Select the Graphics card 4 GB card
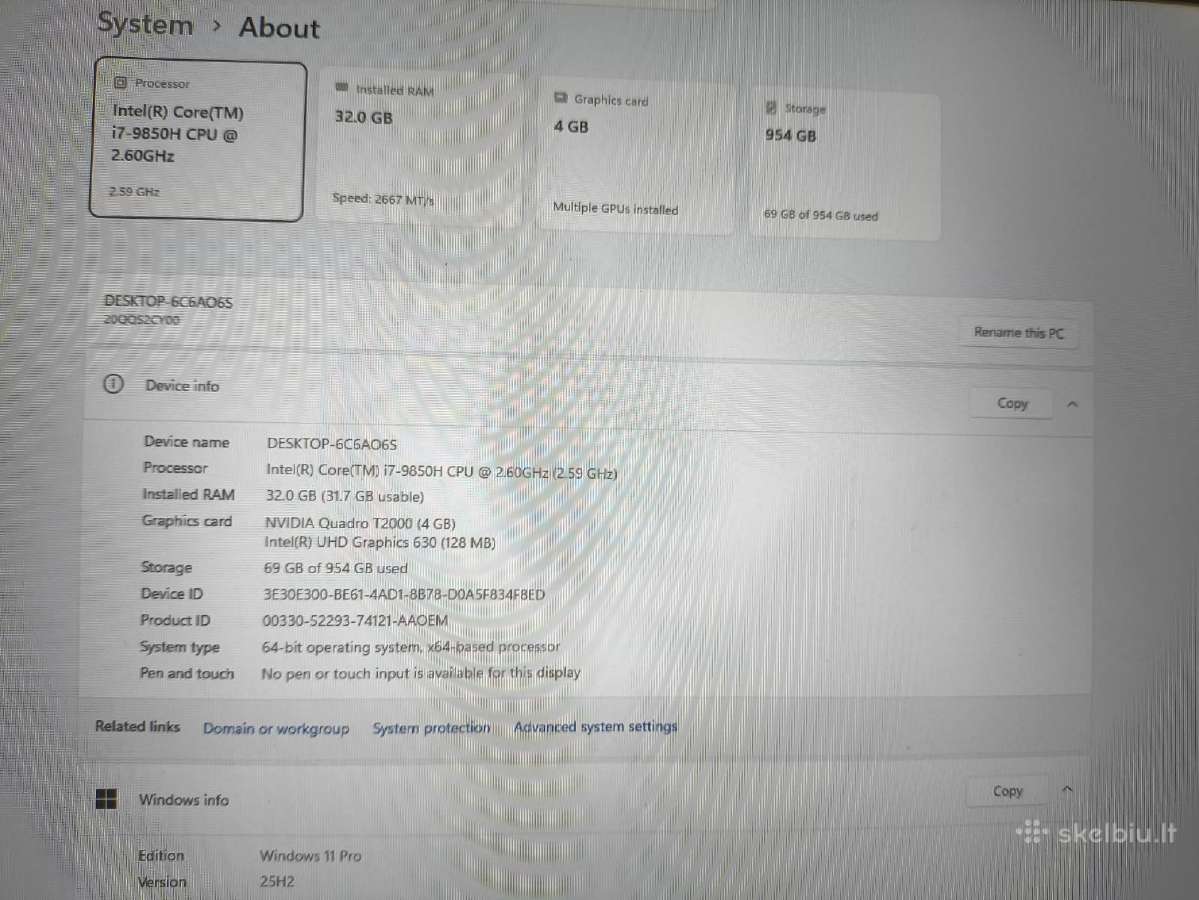This screenshot has height=900, width=1199. 635,154
